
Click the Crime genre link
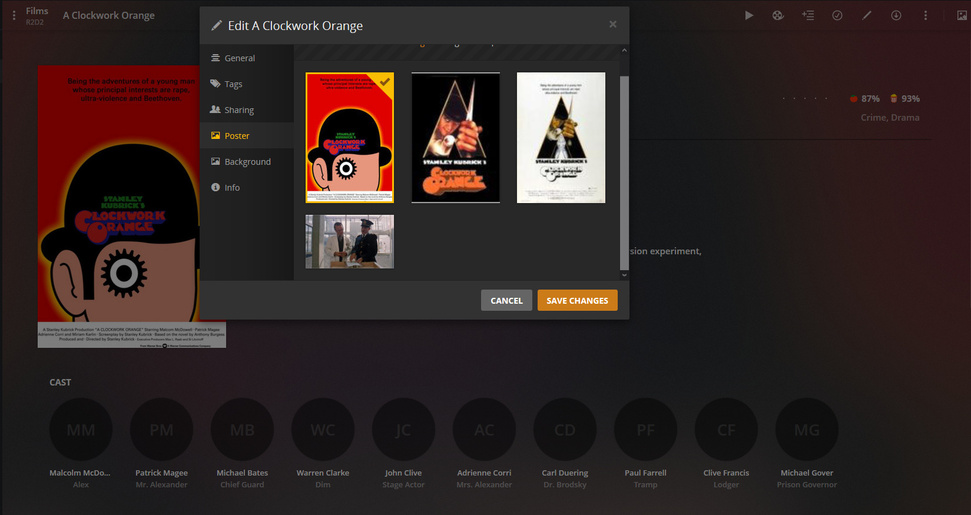874,118
